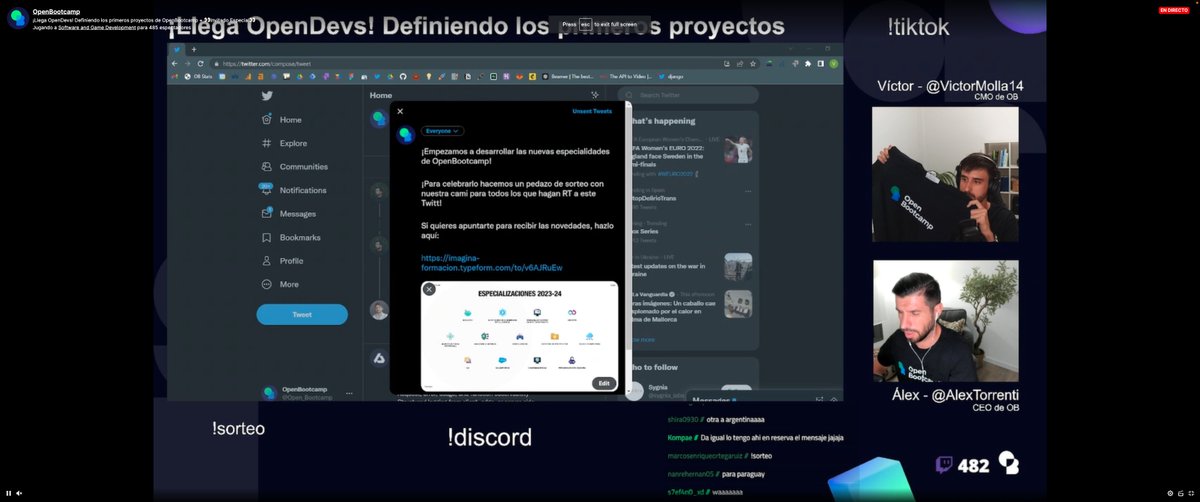Click the Twitch logo beside 482 count

944,465
